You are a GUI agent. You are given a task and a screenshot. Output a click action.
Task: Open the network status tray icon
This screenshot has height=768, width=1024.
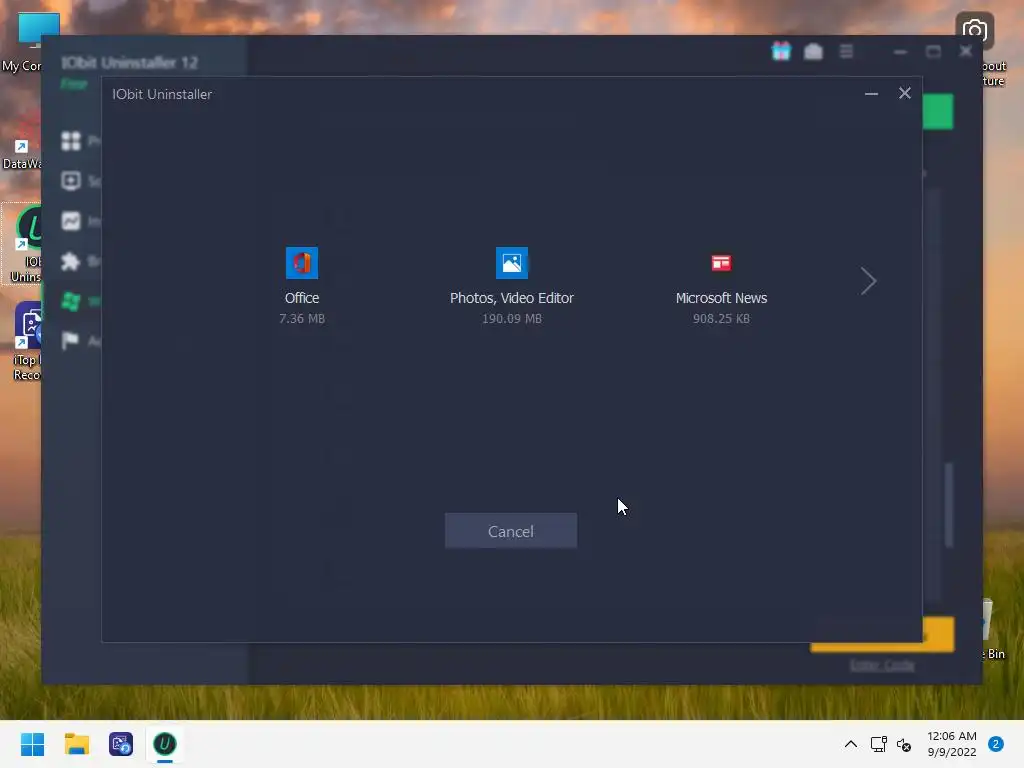pyautogui.click(x=878, y=744)
